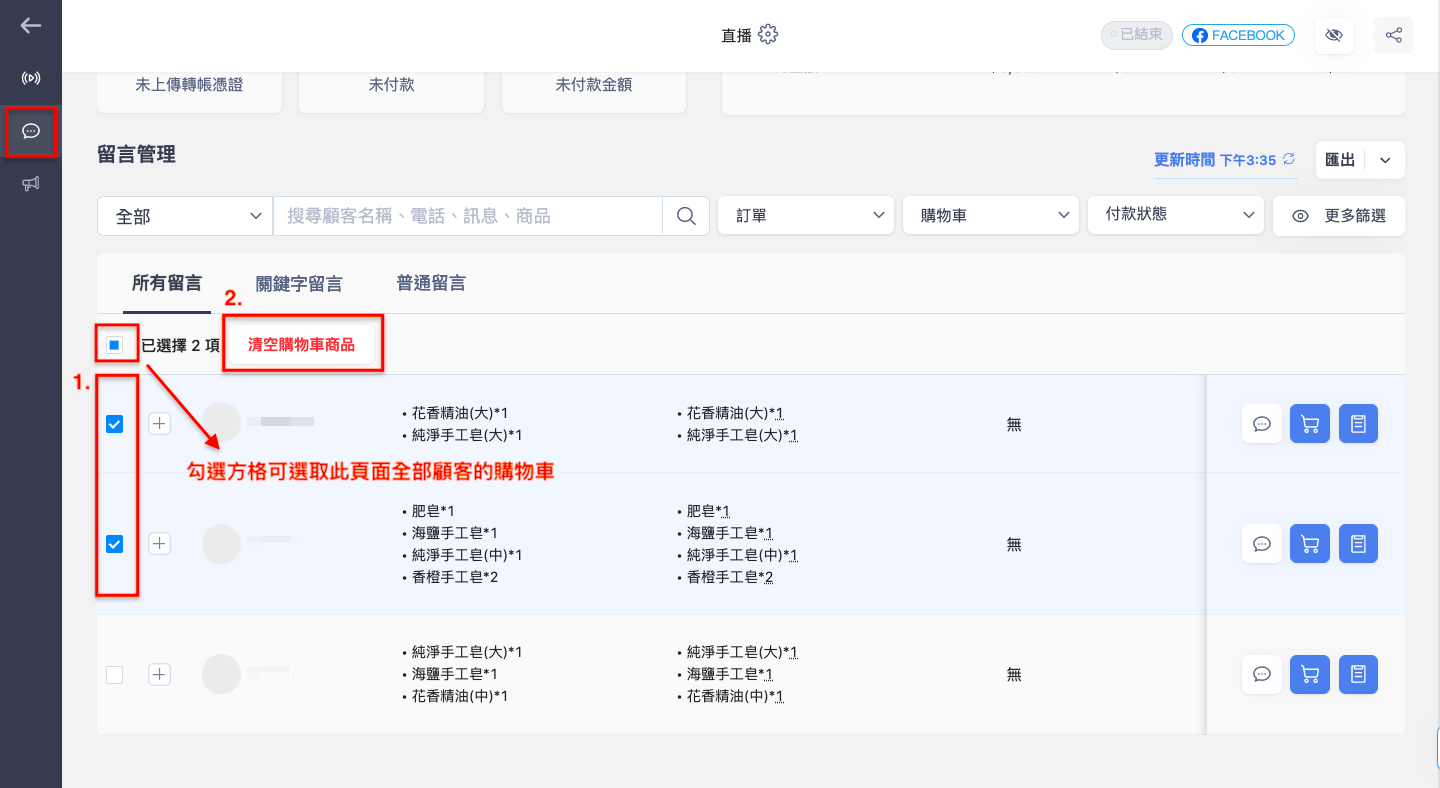
Task: Open the first customer's shopping cart icon
Action: (1310, 424)
